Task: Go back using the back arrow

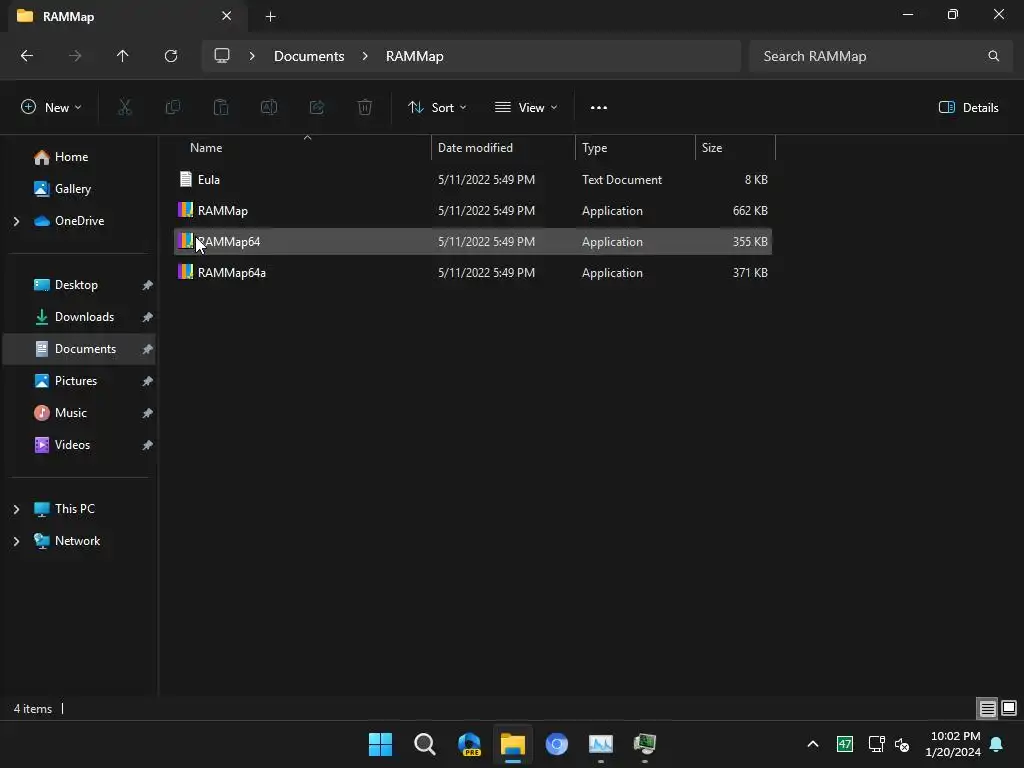Action: (27, 56)
